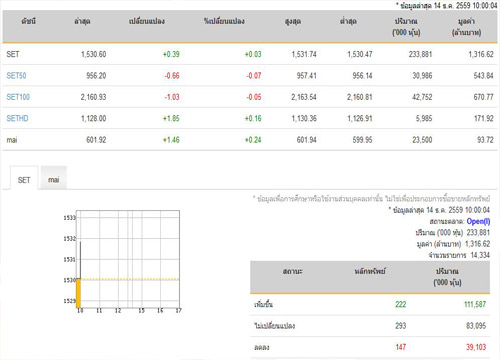Click the mai percent change +0.24

coord(253,140)
